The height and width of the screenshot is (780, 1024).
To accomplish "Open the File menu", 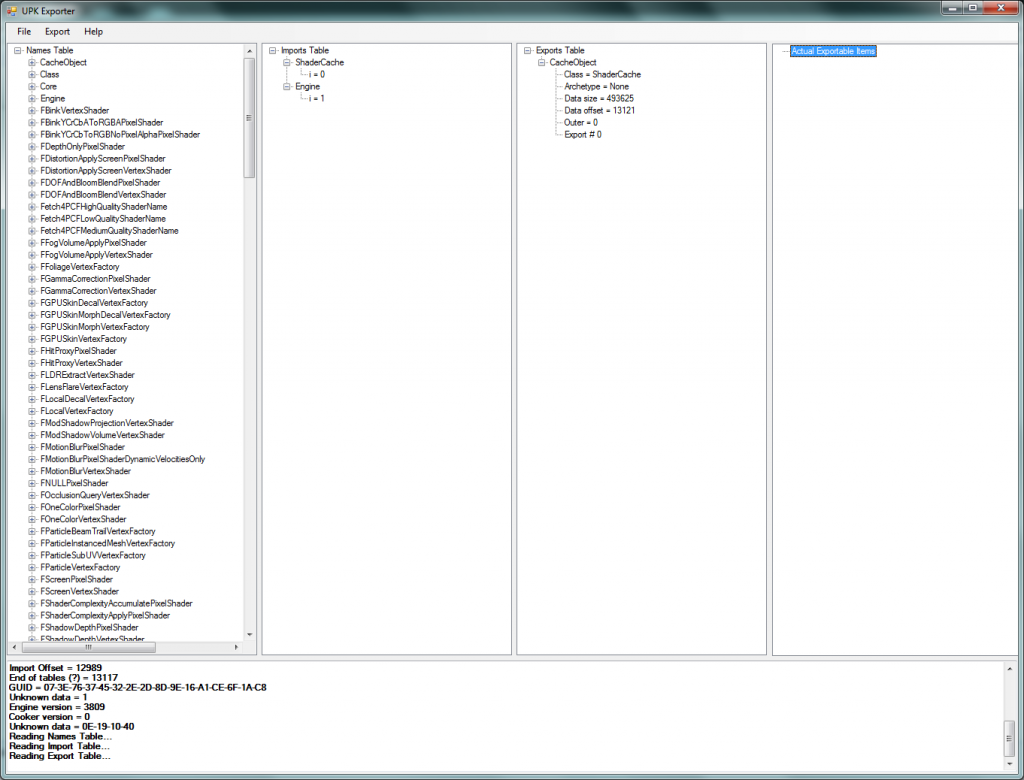I will click(x=24, y=32).
